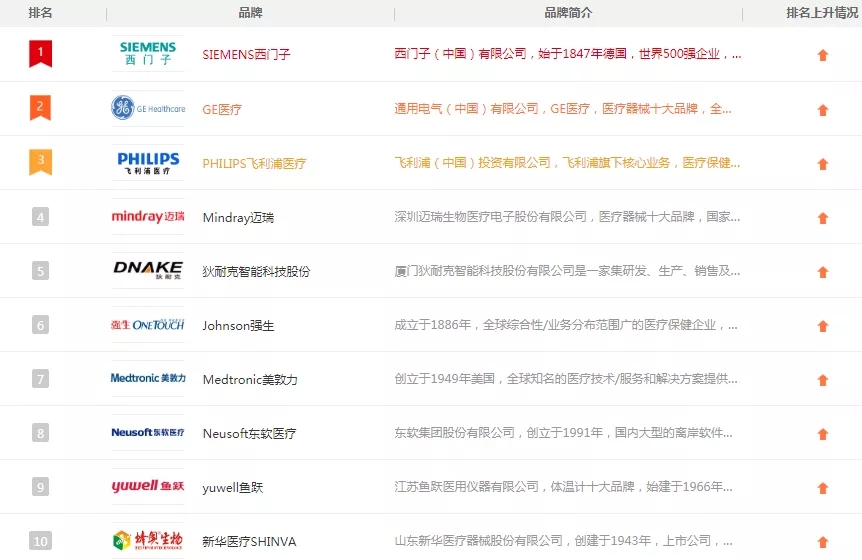Click the red rank 1 ribbon badge

pyautogui.click(x=40, y=53)
